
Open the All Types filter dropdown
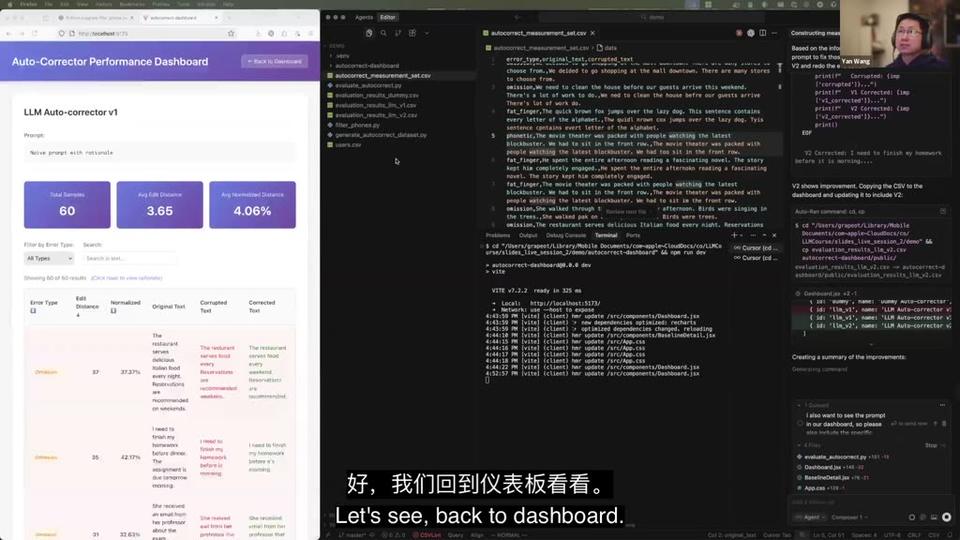tap(49, 258)
